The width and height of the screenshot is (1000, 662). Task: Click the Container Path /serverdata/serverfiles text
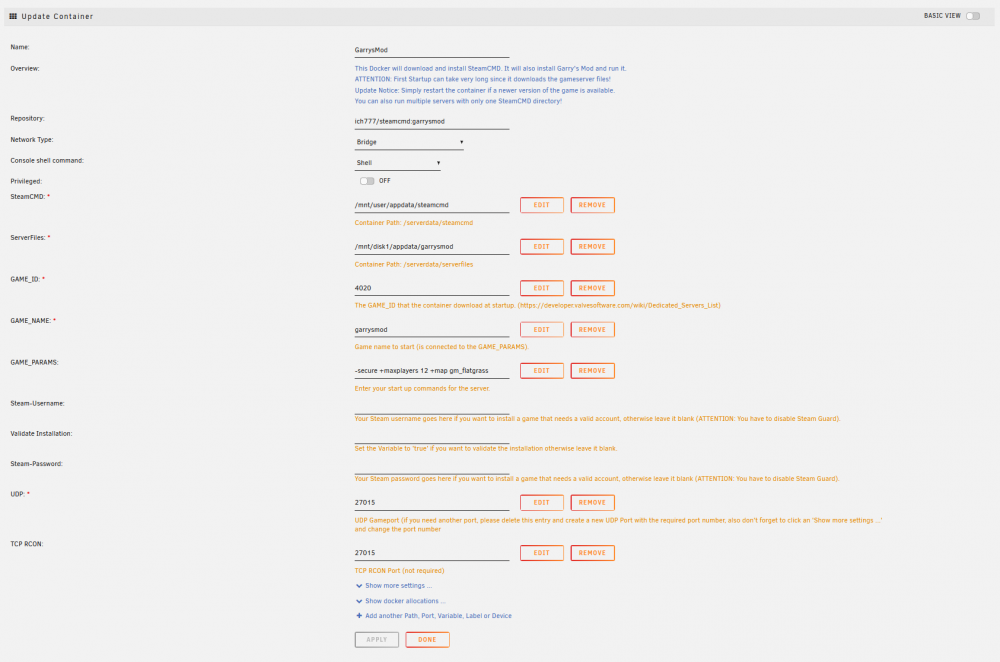pos(414,264)
